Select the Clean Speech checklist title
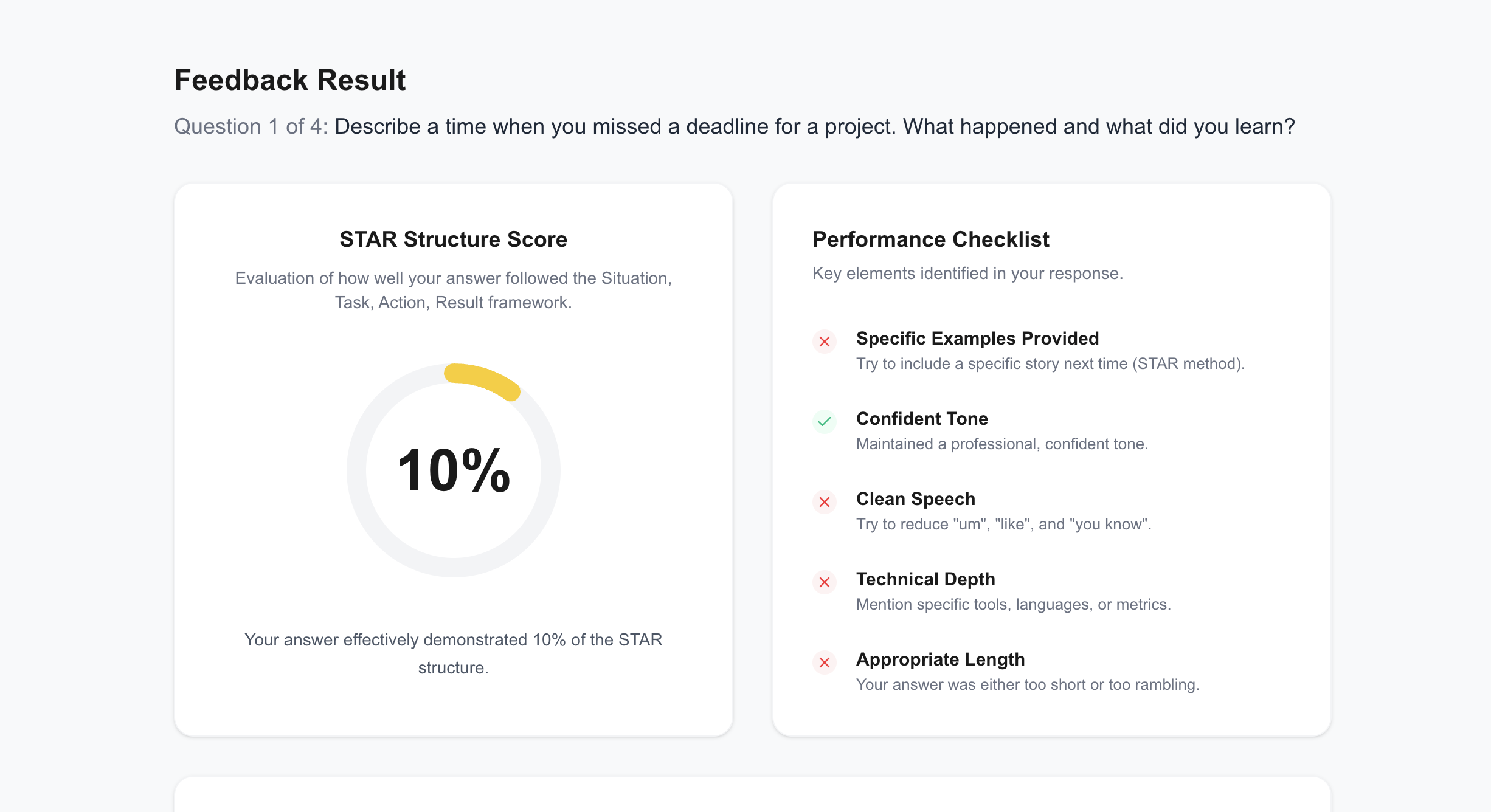 click(916, 499)
